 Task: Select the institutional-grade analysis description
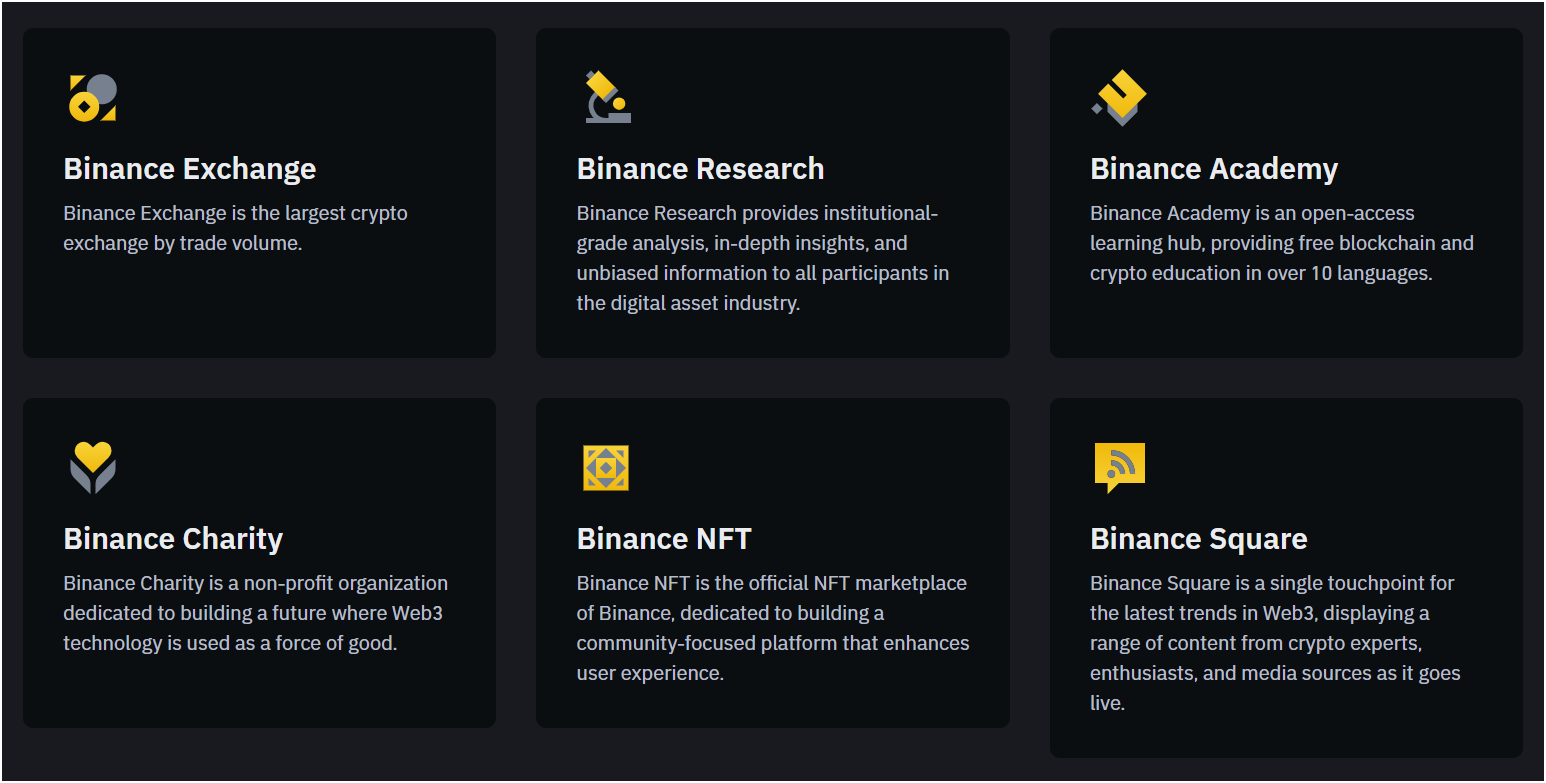coord(762,258)
